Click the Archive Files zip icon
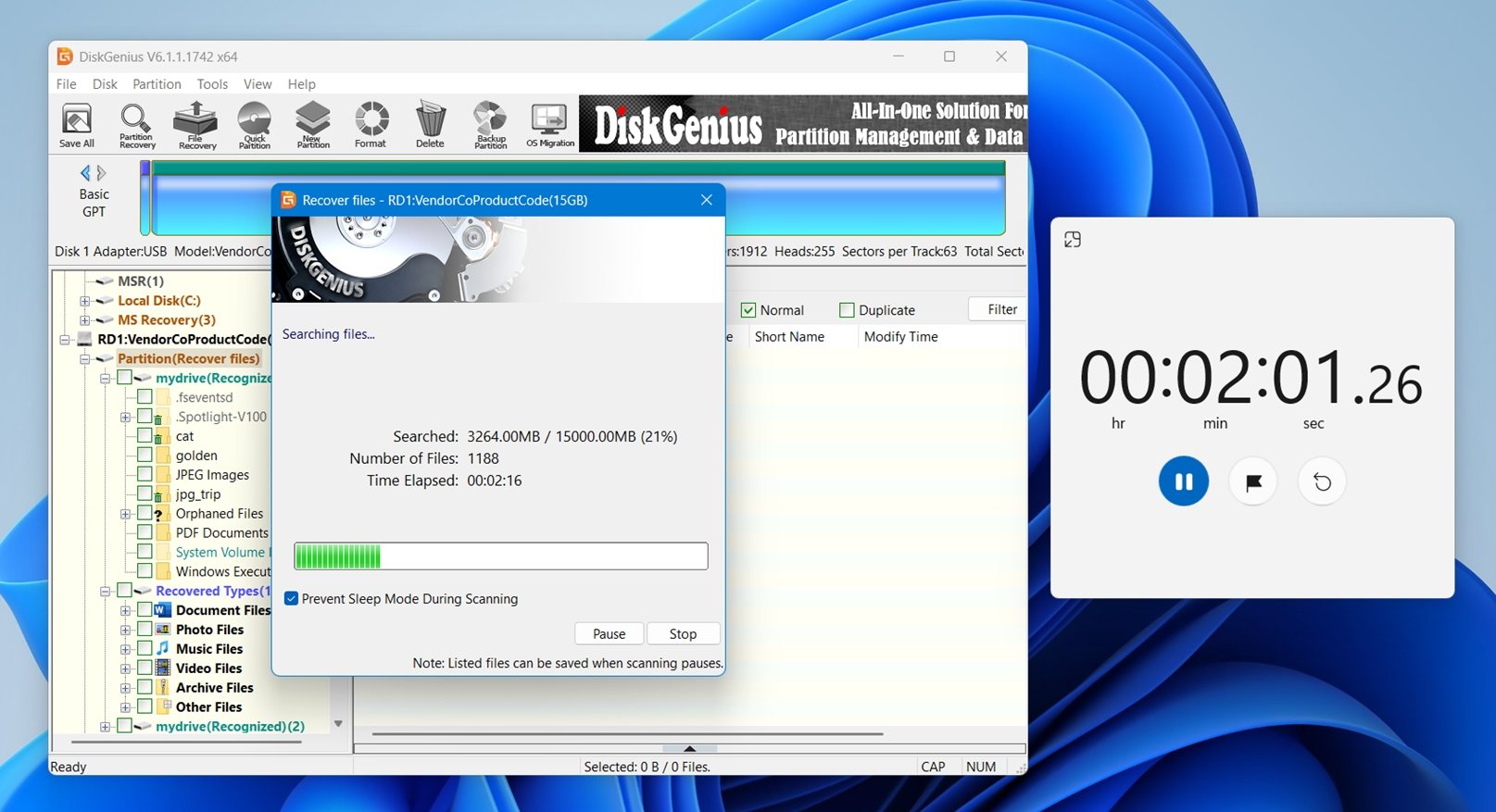 click(163, 688)
